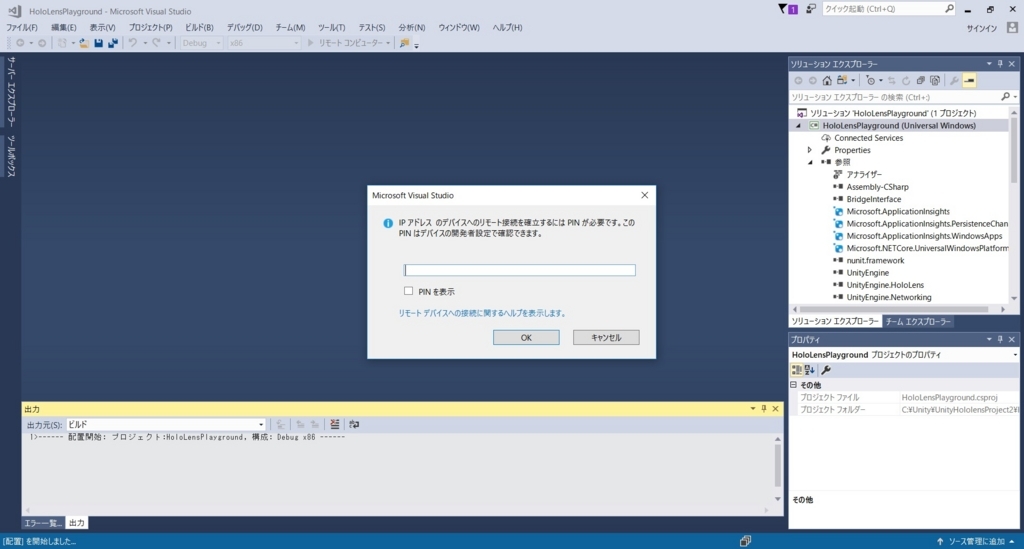Pin the Output panel with auto-hide pushpin
Viewport: 1024px width, 549px height.
(x=764, y=409)
